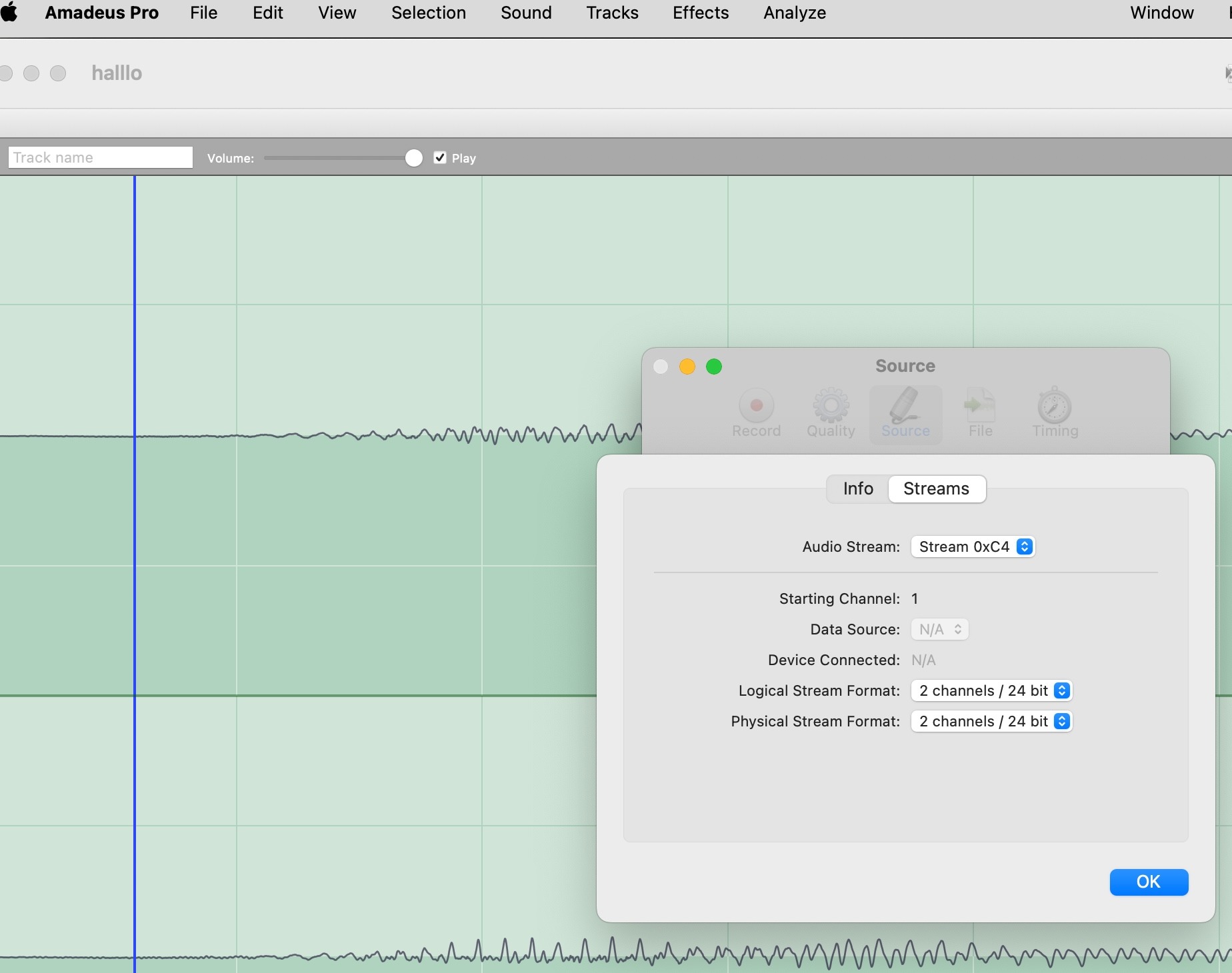Screen dimensions: 1232x973
Task: Select the Source microphone toolbar icon
Action: [905, 414]
